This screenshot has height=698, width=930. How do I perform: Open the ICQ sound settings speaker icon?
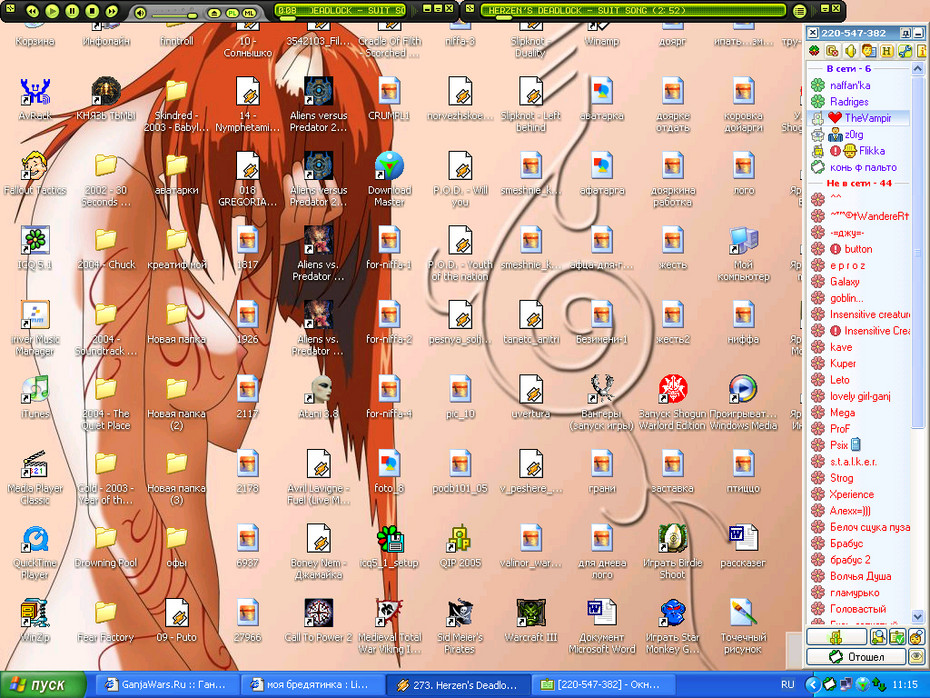850,50
